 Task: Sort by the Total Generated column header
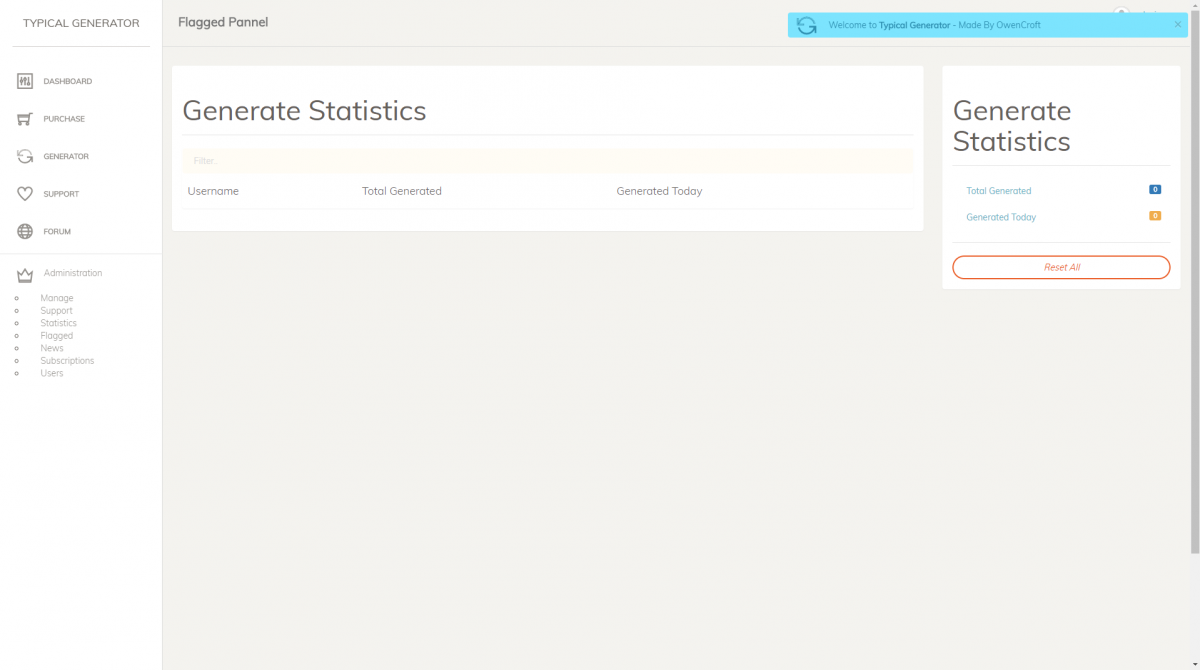(x=401, y=191)
